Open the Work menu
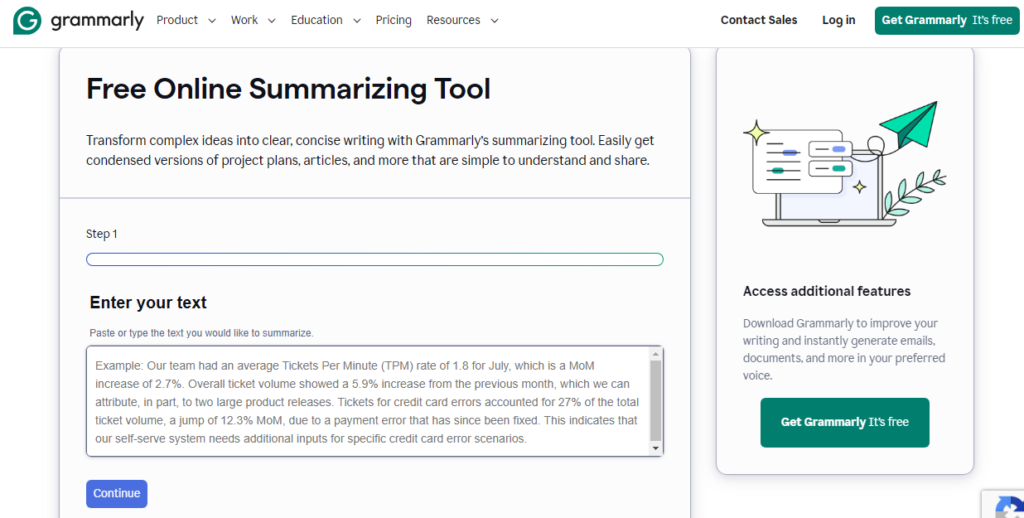Screen dimensions: 1024x518 coord(244,20)
